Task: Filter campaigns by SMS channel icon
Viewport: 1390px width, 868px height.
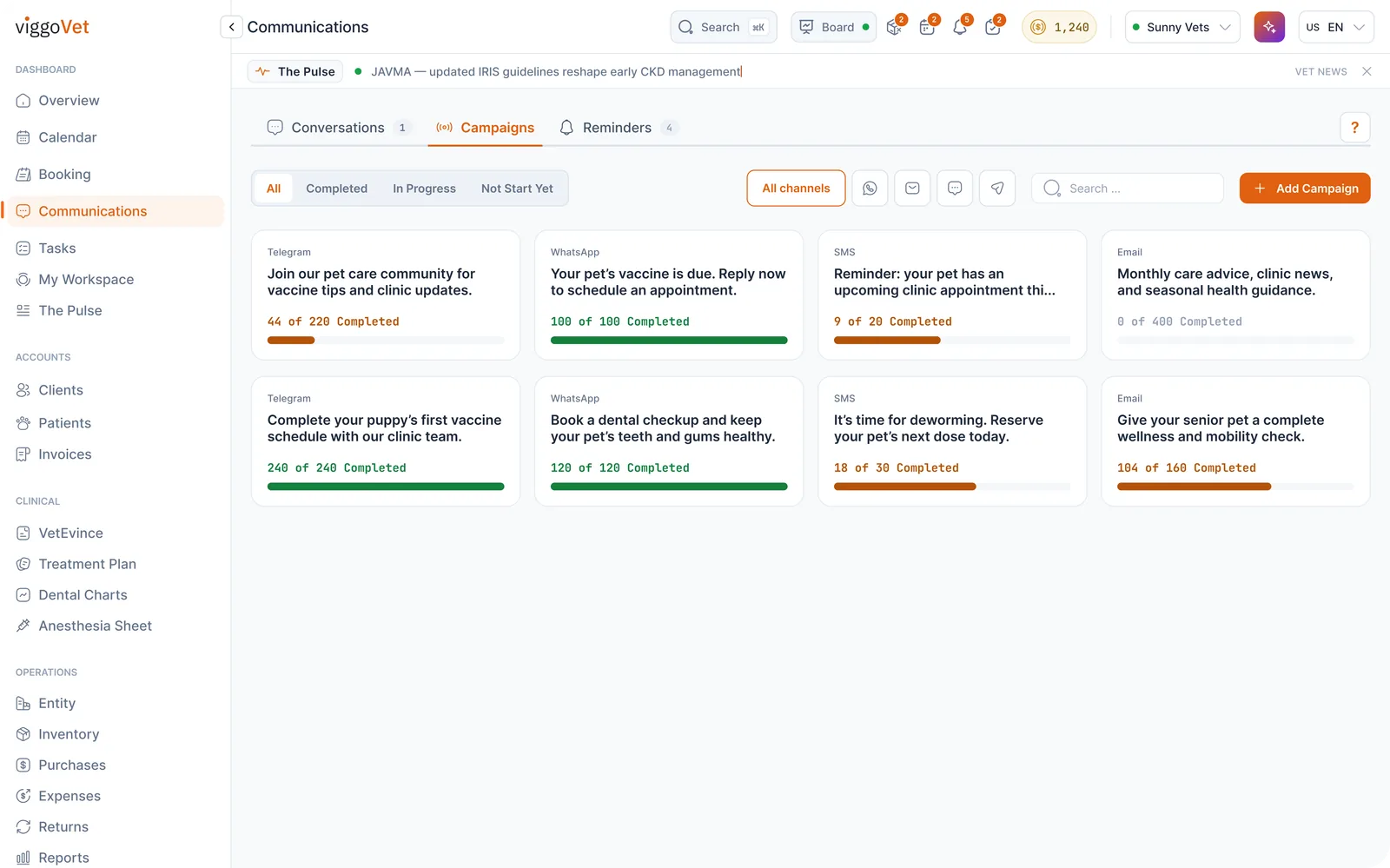Action: point(955,189)
